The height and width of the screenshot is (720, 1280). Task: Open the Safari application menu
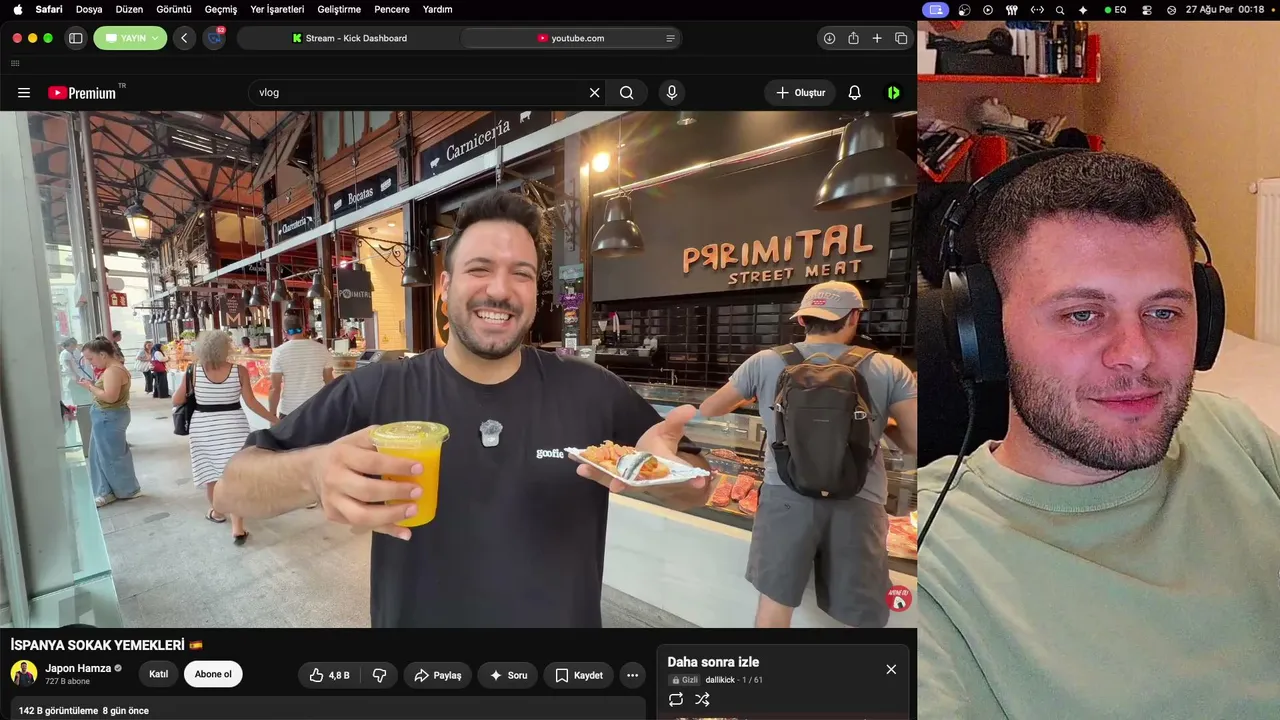pyautogui.click(x=49, y=9)
